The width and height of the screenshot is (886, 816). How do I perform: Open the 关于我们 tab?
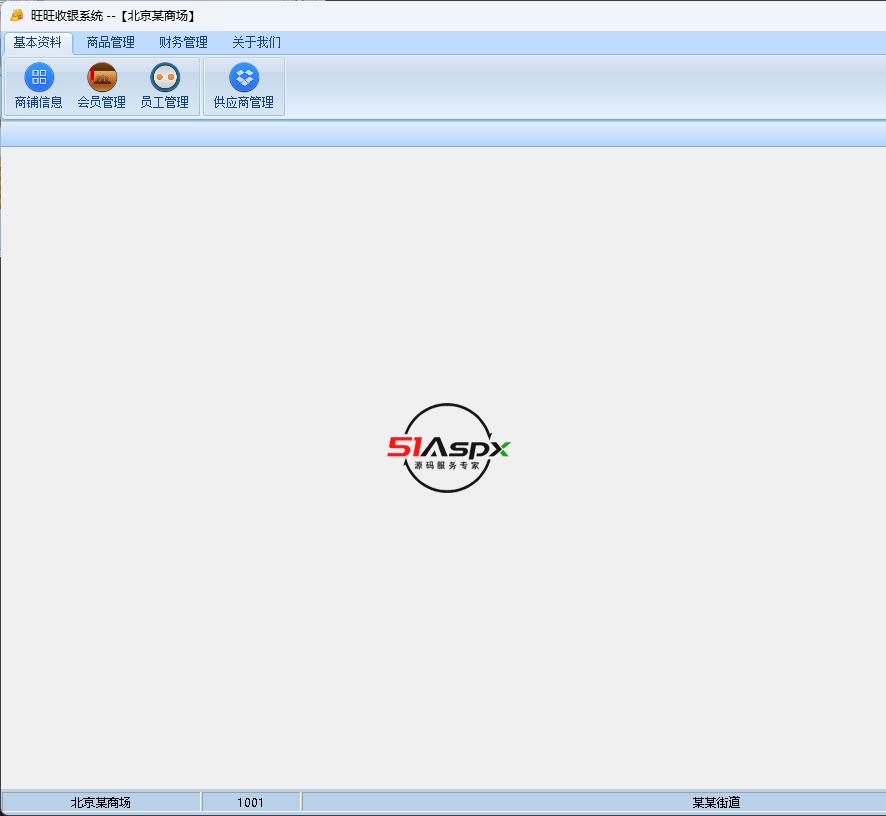(256, 42)
